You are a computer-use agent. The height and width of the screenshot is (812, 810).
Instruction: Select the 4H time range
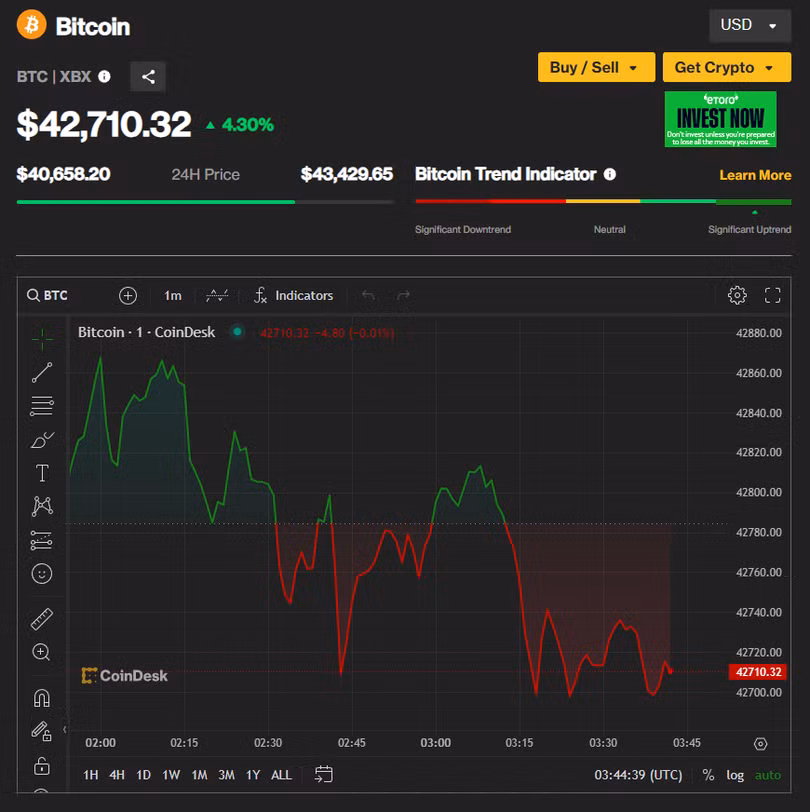[x=117, y=775]
